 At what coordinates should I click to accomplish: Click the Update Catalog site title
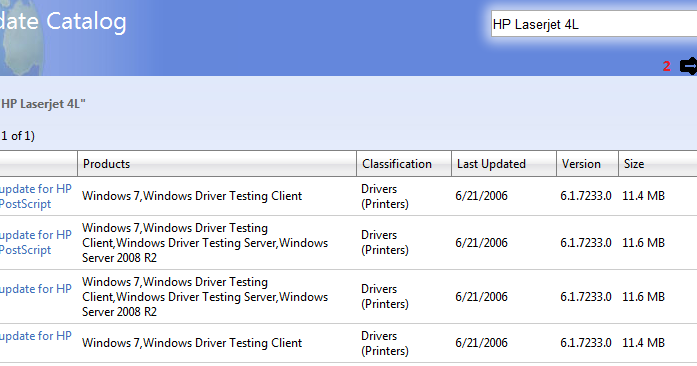pos(63,22)
